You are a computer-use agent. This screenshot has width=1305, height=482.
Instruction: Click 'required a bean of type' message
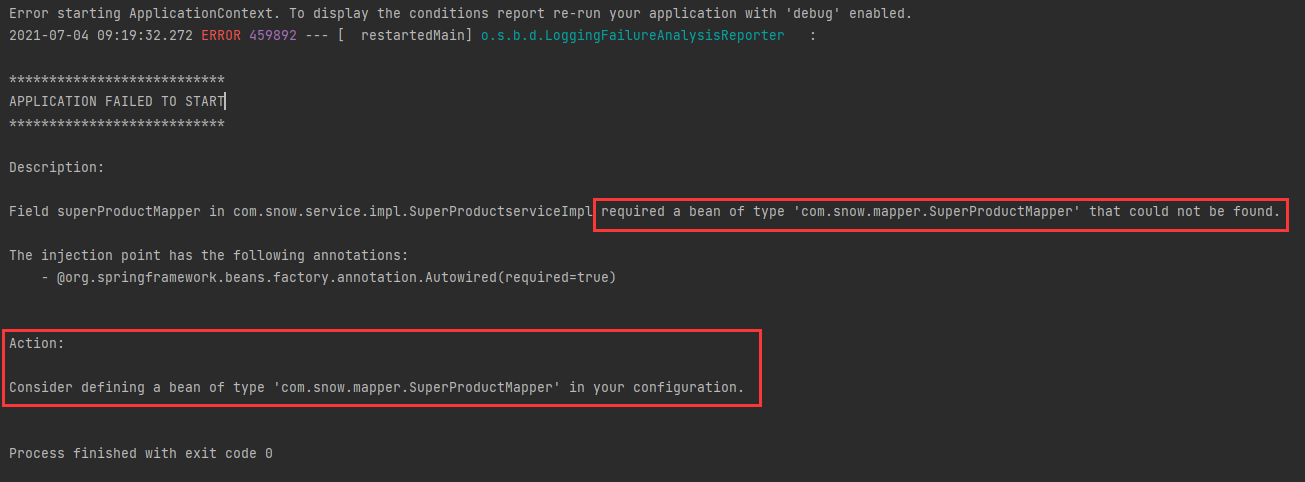940,211
